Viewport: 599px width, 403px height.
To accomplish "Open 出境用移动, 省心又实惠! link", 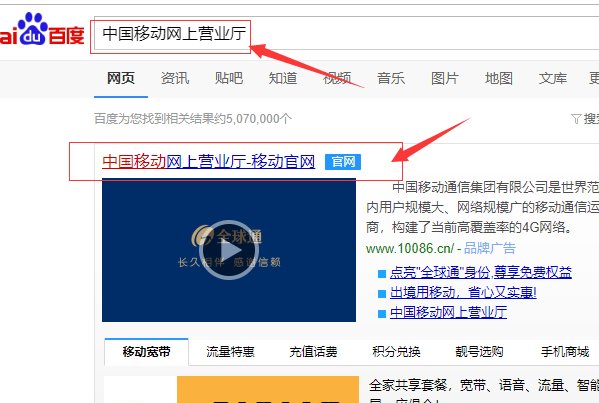I will click(463, 293).
